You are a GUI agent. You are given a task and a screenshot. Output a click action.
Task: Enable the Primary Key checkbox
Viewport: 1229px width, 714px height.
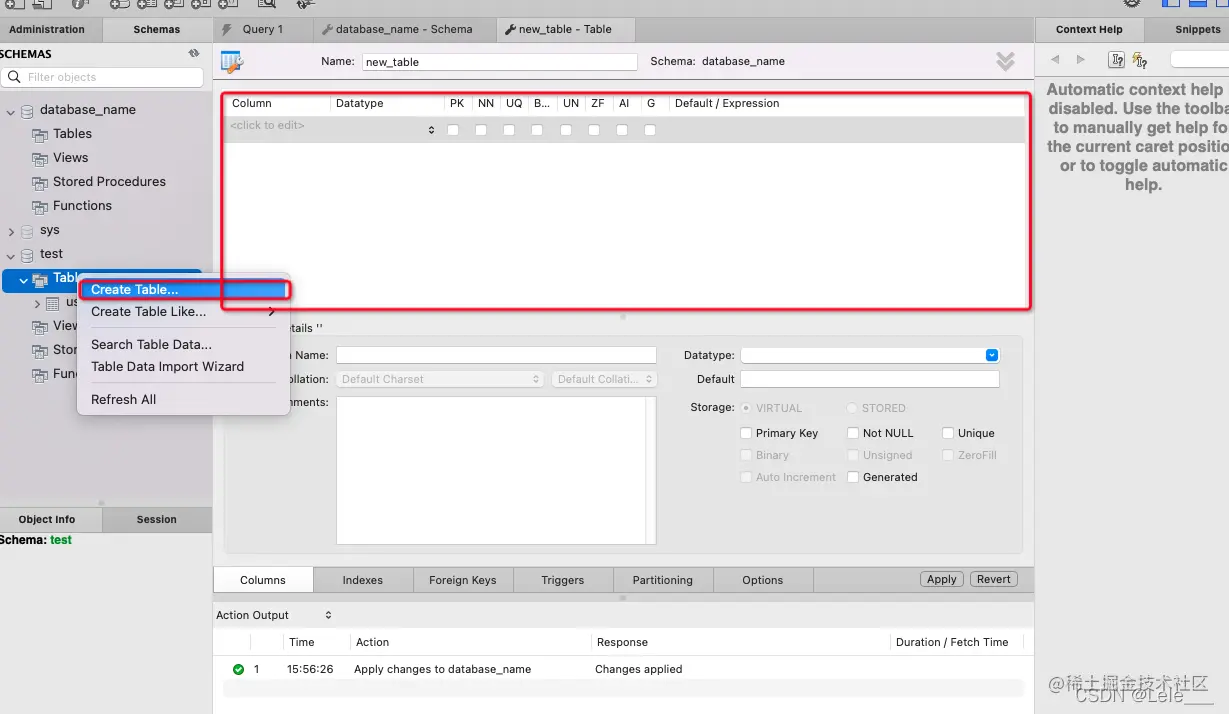(746, 433)
